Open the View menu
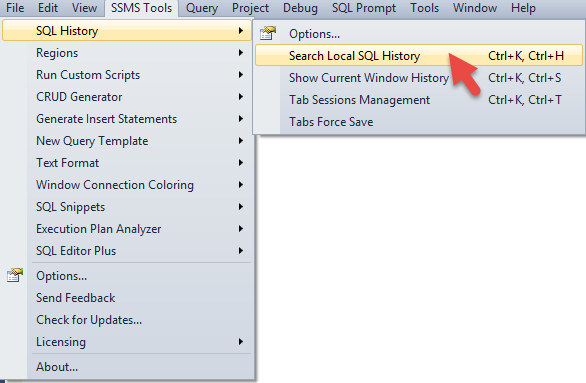This screenshot has width=586, height=383. coord(84,8)
